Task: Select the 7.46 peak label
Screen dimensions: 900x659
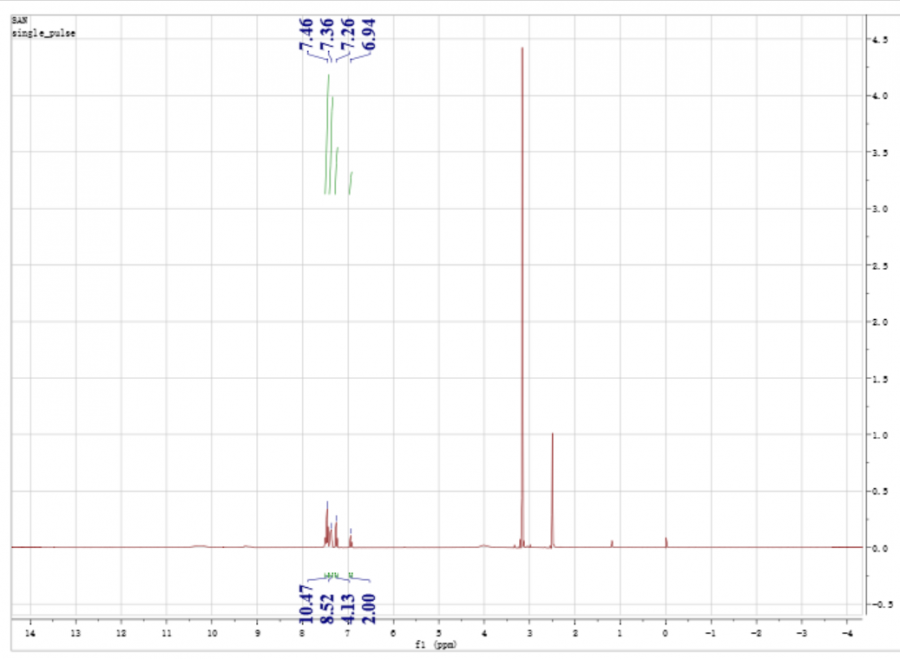Action: [306, 34]
